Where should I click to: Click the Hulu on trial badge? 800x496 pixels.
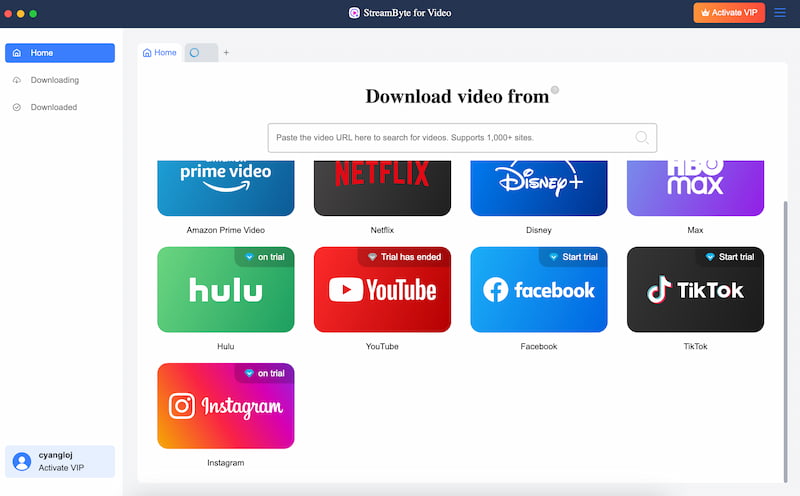(264, 257)
